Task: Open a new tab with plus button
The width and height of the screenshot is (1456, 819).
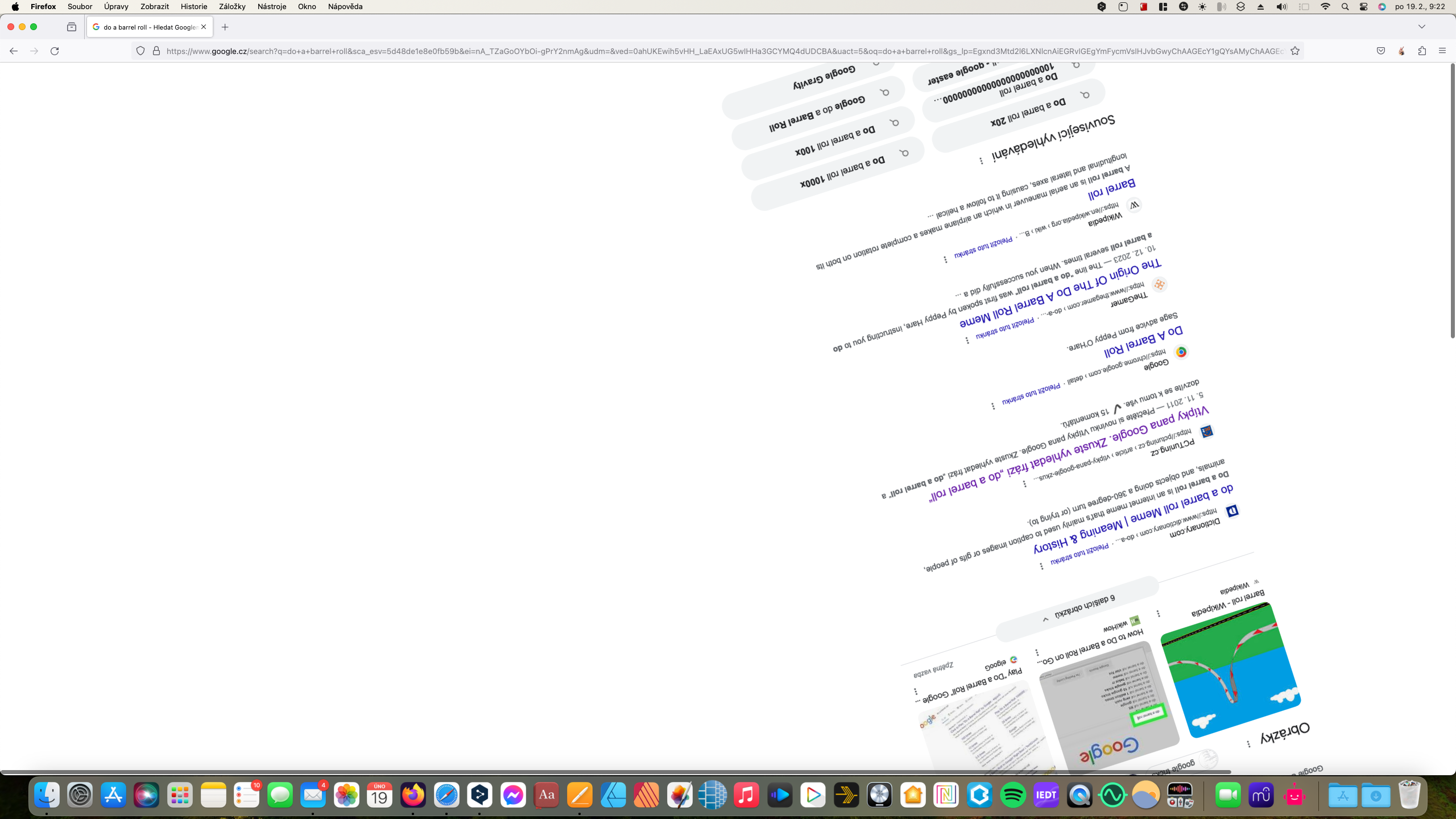Action: click(225, 27)
